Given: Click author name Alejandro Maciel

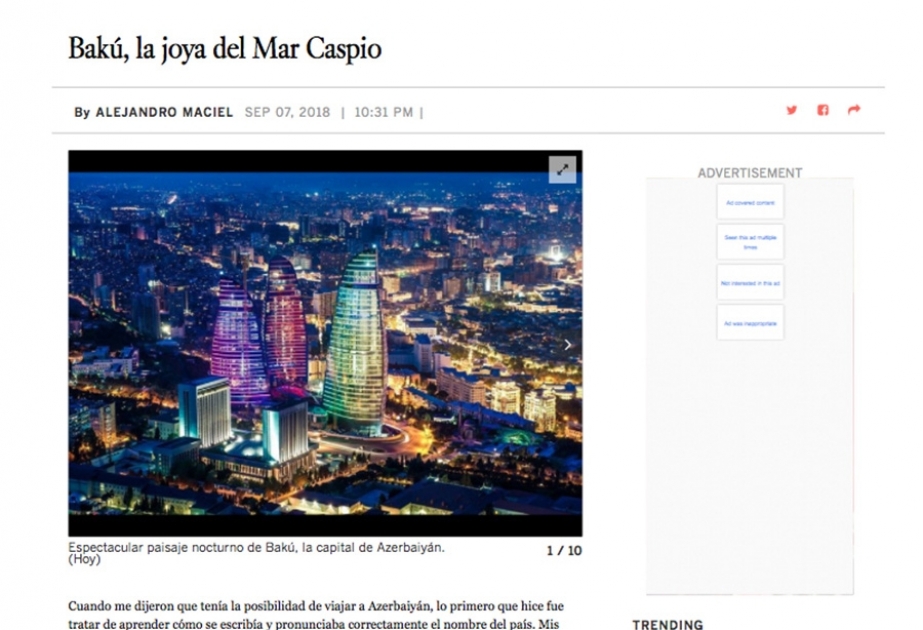Looking at the screenshot, I should pyautogui.click(x=164, y=112).
